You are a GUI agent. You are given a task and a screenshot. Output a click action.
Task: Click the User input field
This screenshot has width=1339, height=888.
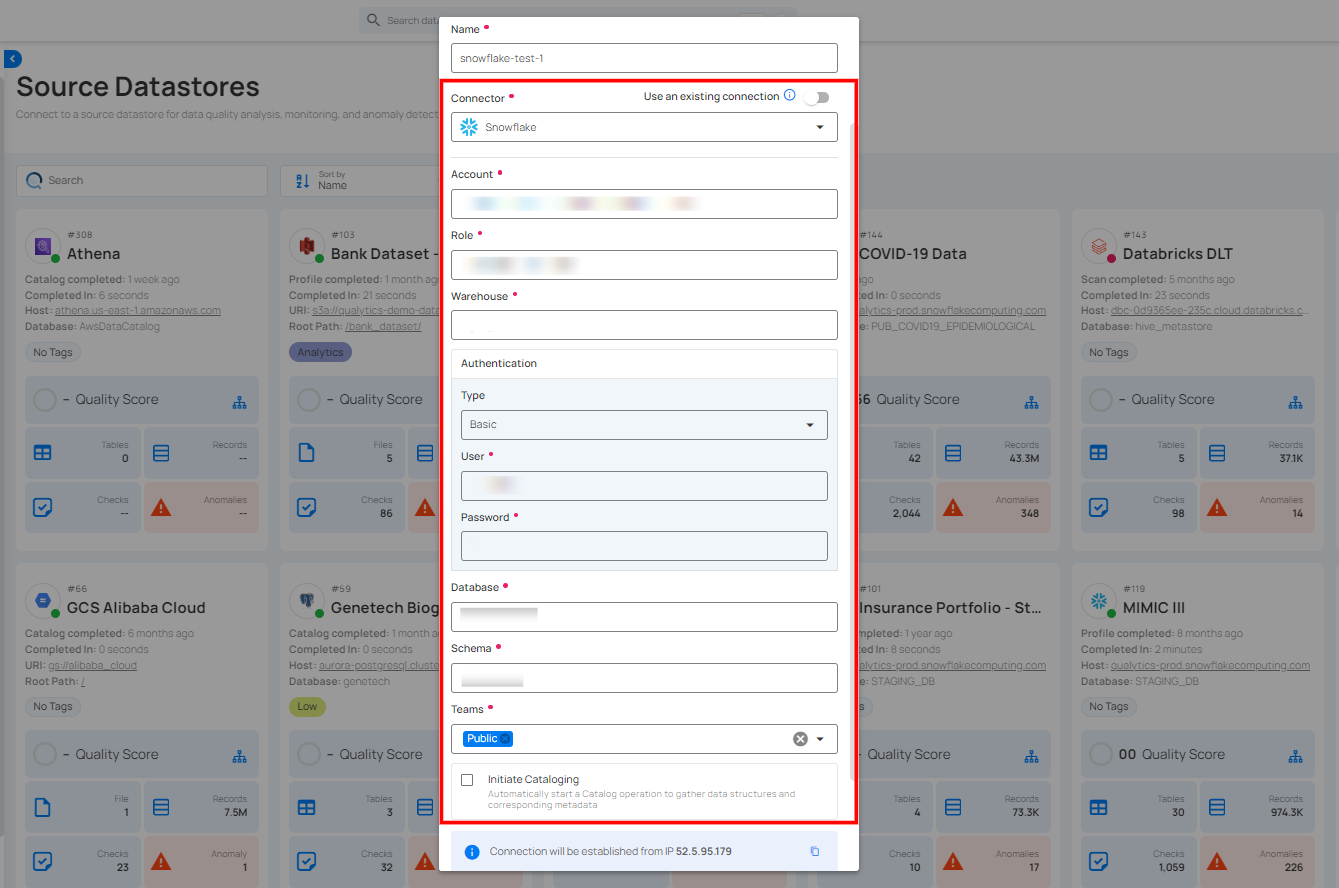pyautogui.click(x=644, y=486)
